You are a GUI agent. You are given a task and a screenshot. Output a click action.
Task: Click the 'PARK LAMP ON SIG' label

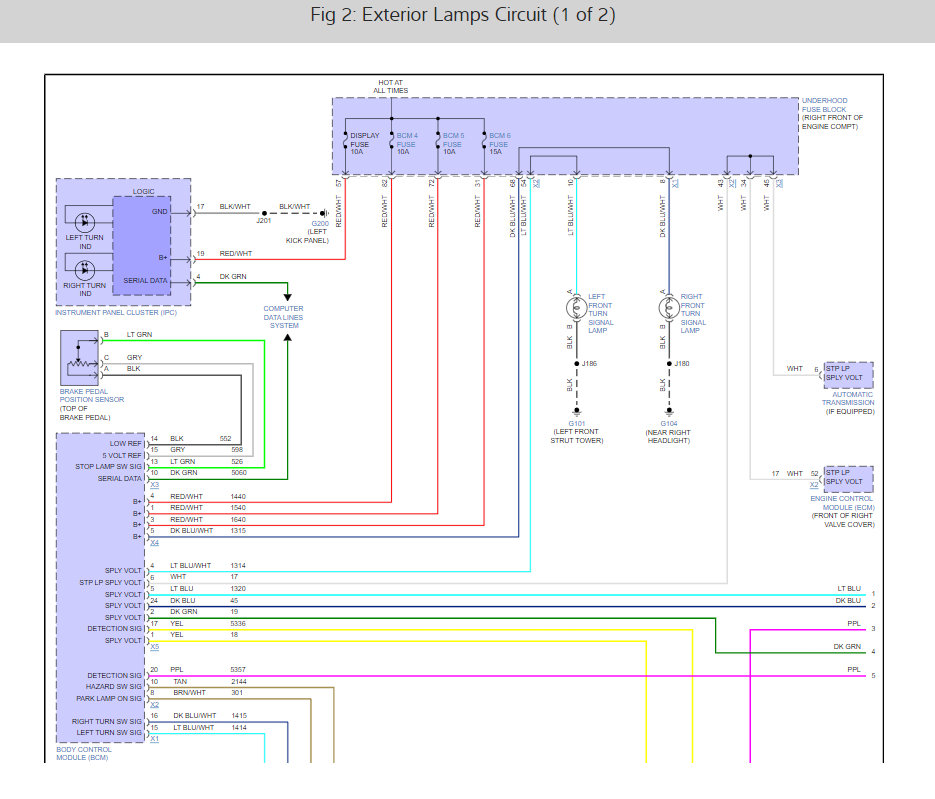[109, 698]
